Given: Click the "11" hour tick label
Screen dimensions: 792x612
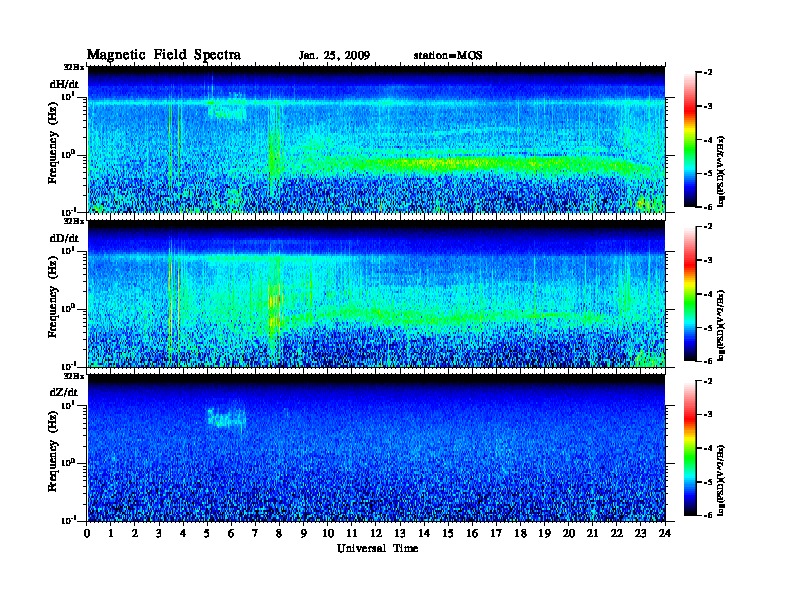Looking at the screenshot, I should pyautogui.click(x=352, y=534).
